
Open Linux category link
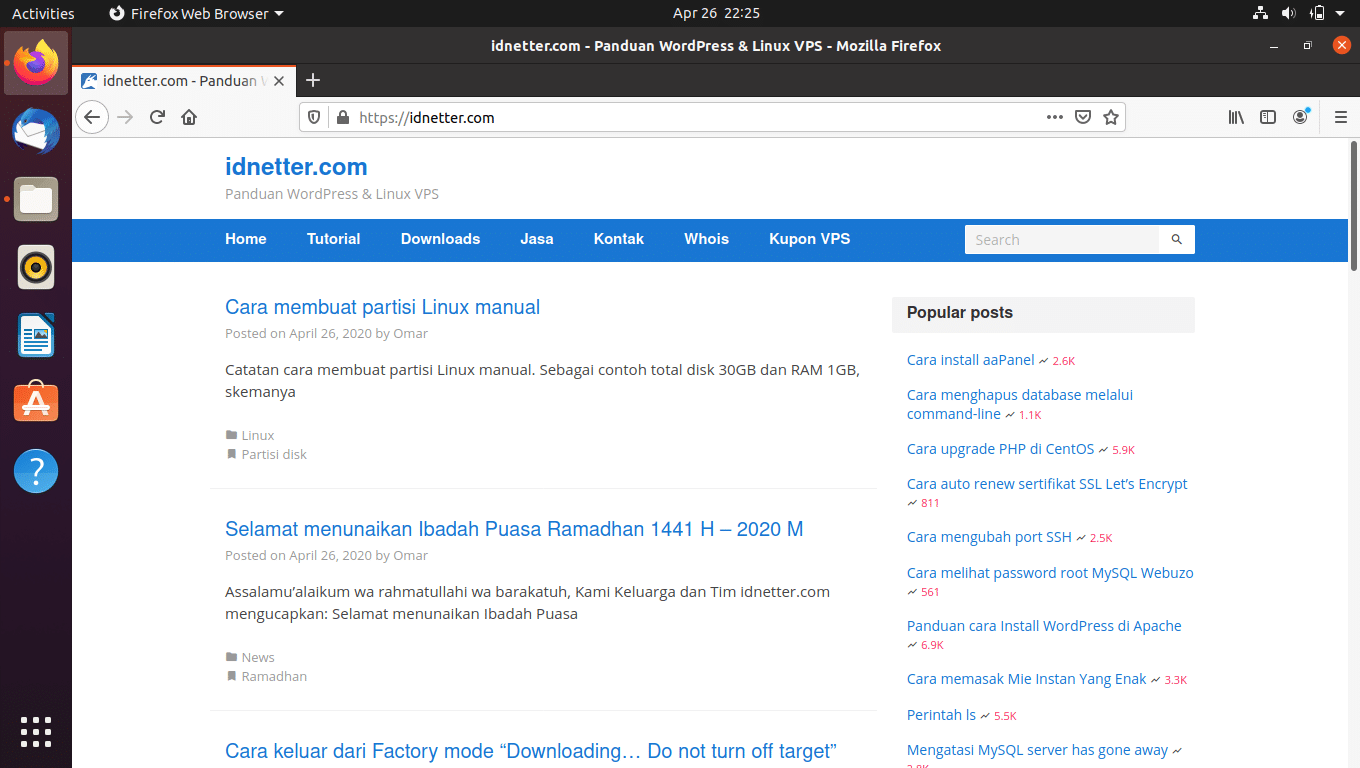pos(258,435)
